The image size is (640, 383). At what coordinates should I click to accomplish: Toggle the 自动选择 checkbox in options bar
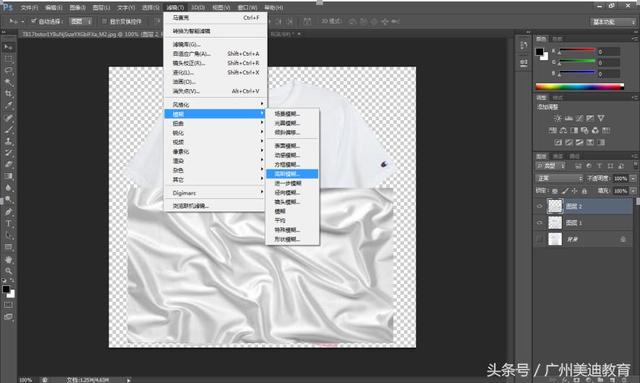(33, 21)
